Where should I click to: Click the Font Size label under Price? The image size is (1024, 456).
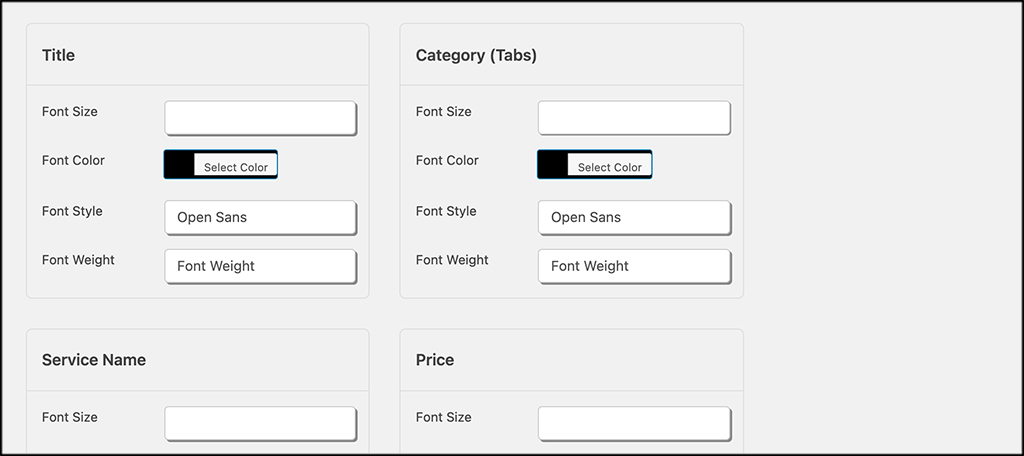(x=443, y=417)
